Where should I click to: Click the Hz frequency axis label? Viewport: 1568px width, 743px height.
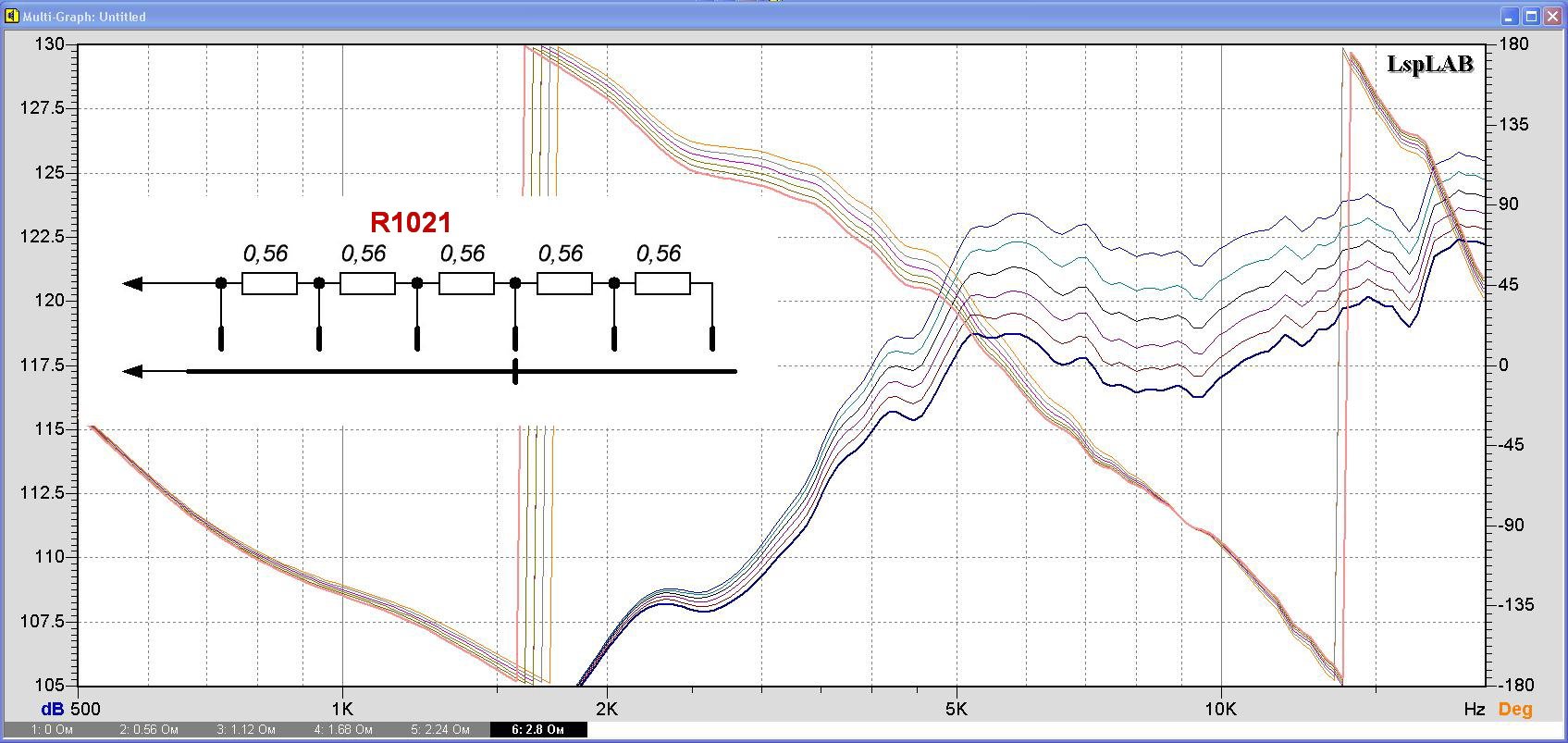[x=1475, y=710]
